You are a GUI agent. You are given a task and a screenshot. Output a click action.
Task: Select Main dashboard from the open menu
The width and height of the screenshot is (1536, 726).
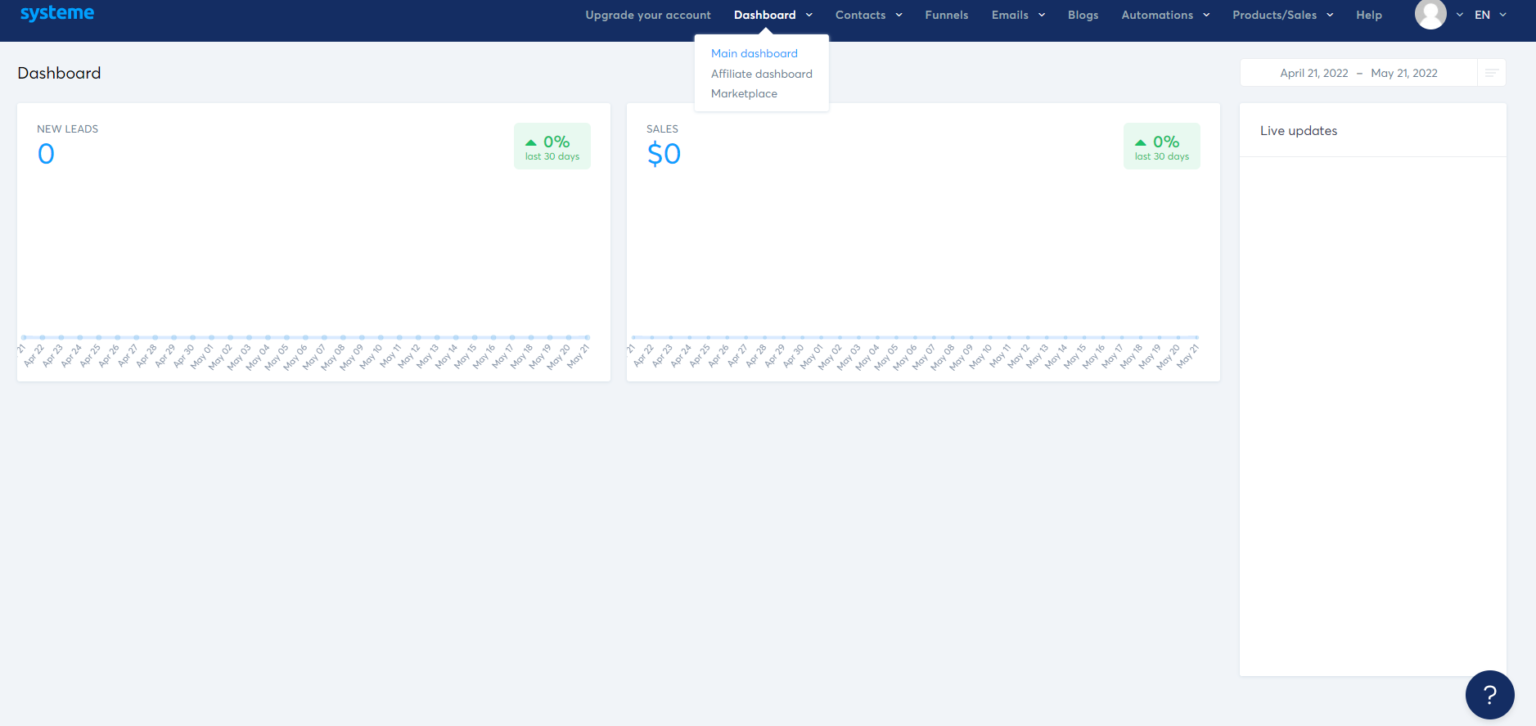click(754, 53)
